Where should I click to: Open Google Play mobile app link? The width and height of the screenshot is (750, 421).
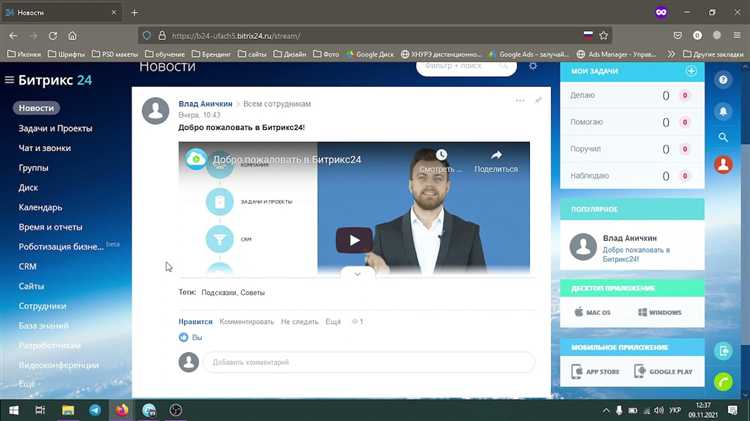[663, 371]
